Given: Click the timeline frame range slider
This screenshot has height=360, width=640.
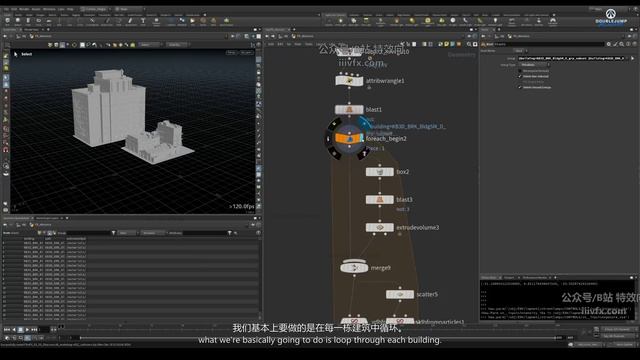Looking at the screenshot, I should pos(318,338).
